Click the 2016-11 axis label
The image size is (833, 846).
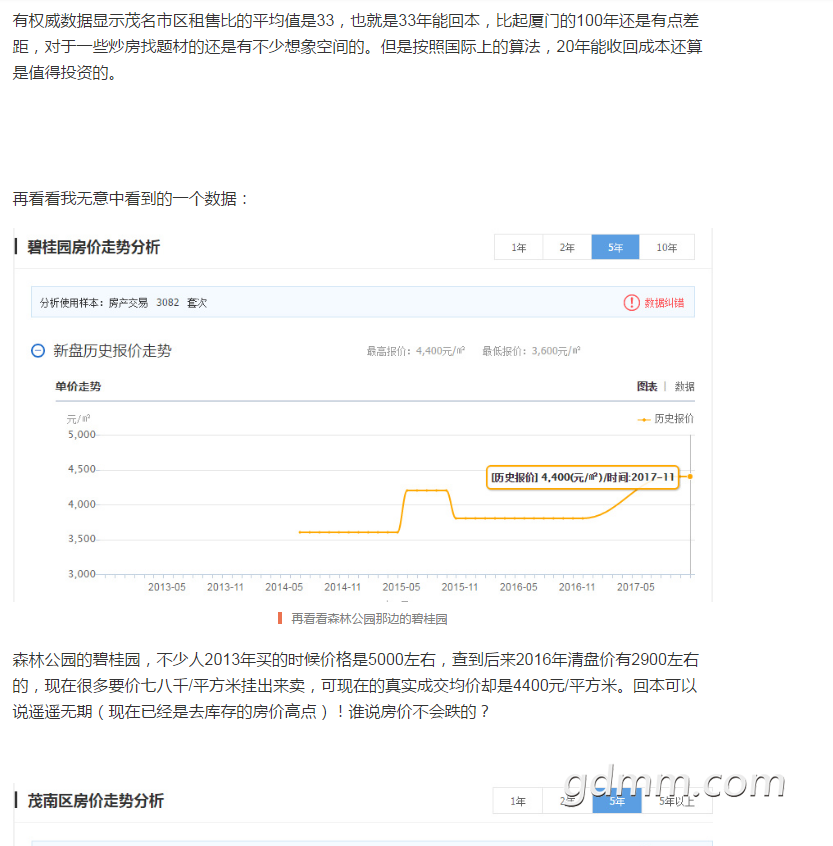point(577,587)
